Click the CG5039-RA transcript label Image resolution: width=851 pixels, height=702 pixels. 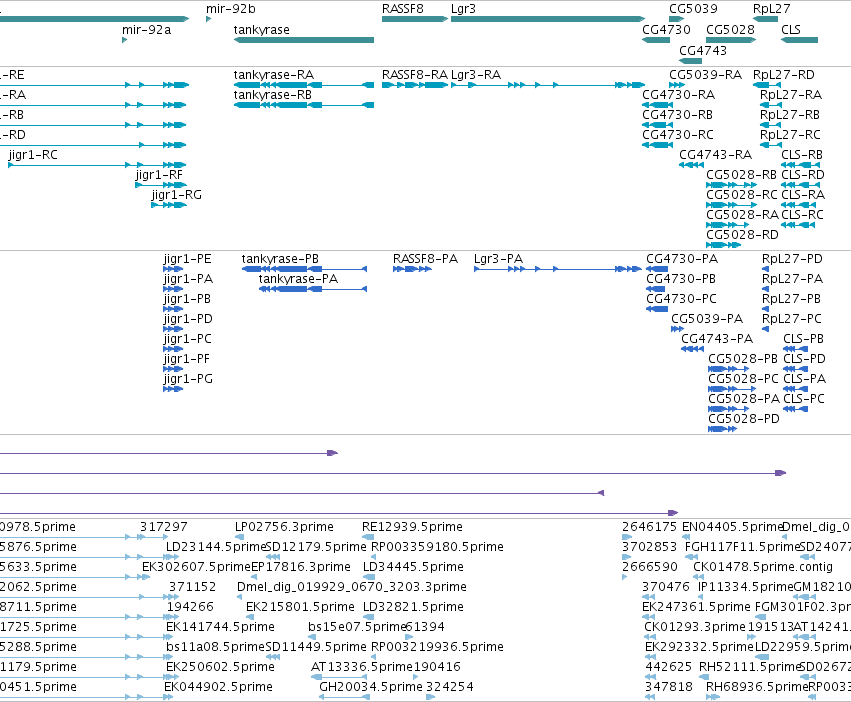705,74
